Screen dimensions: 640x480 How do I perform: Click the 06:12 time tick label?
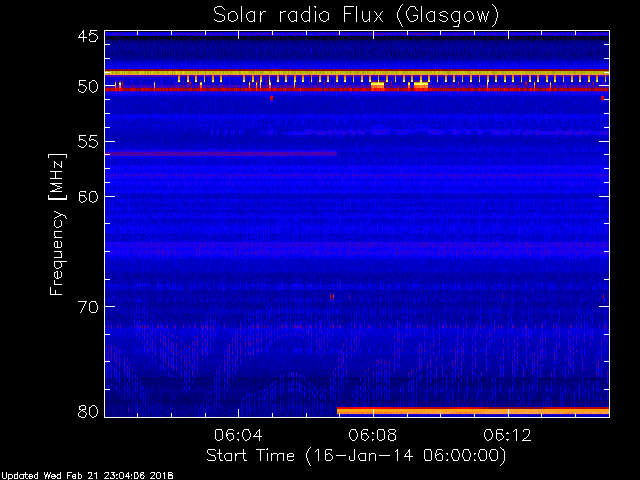click(x=508, y=435)
